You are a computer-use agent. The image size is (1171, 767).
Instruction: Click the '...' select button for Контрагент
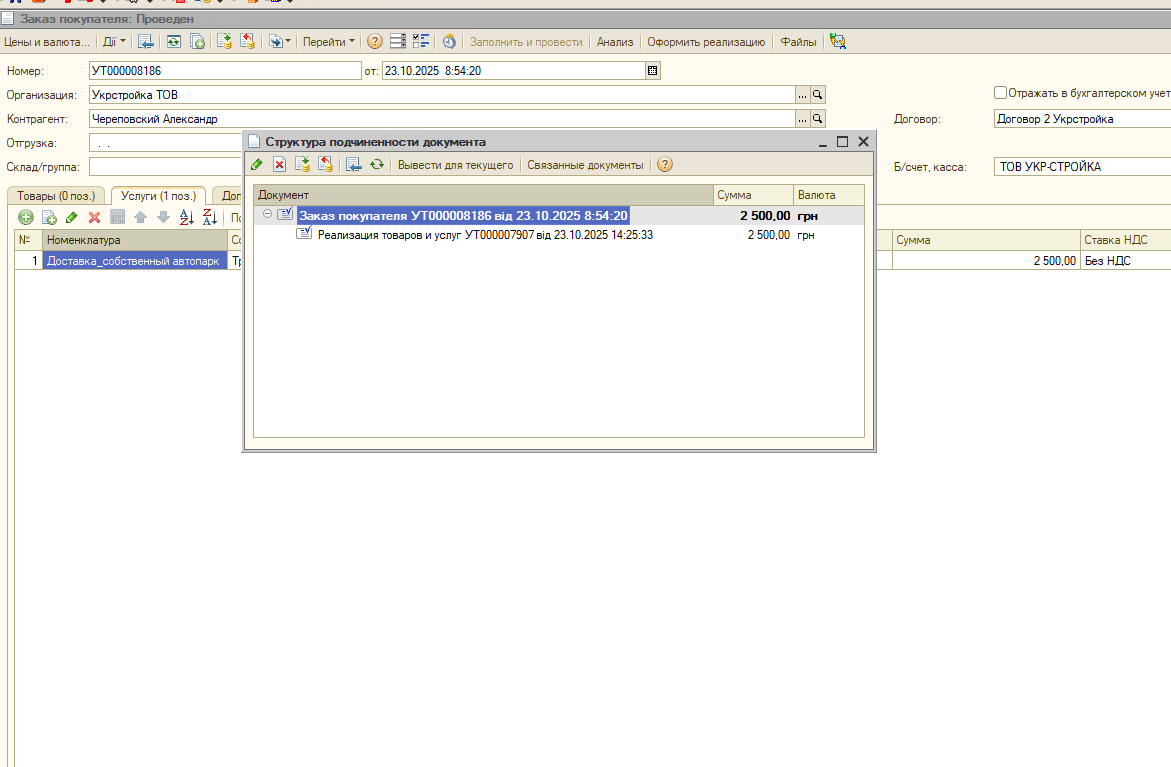pos(803,119)
